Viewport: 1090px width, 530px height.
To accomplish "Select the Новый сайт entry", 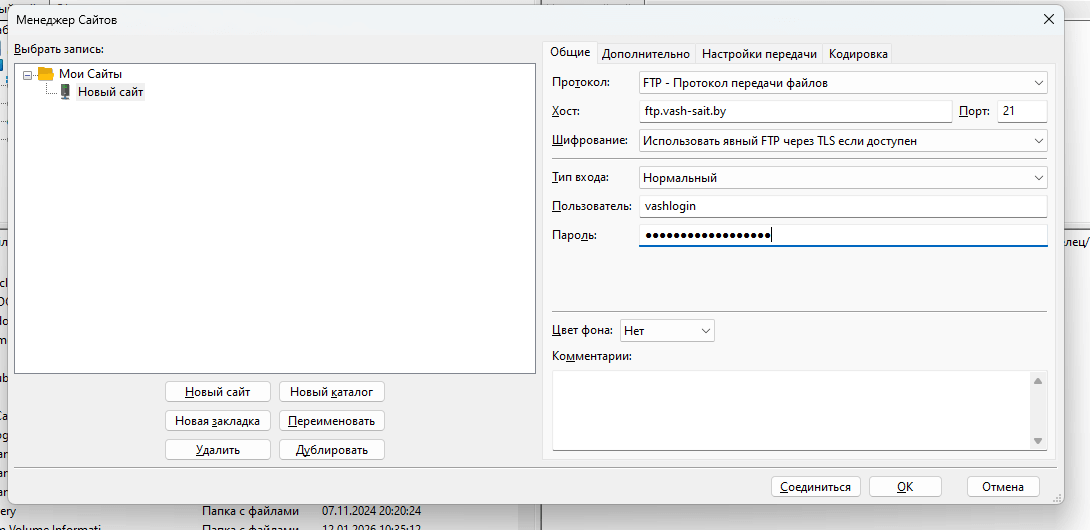I will point(111,92).
